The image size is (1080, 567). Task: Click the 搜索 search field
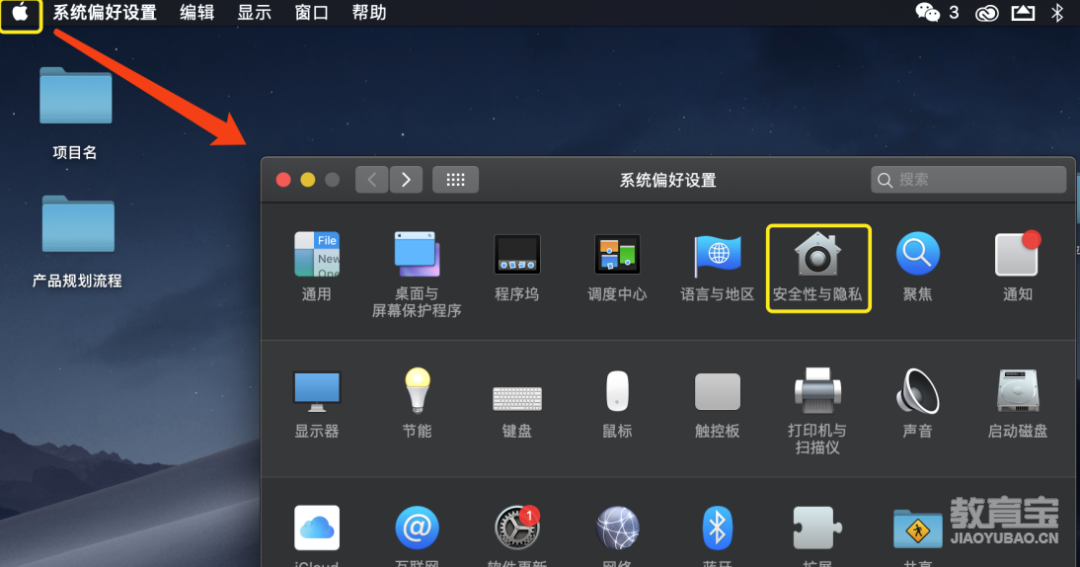pos(968,180)
